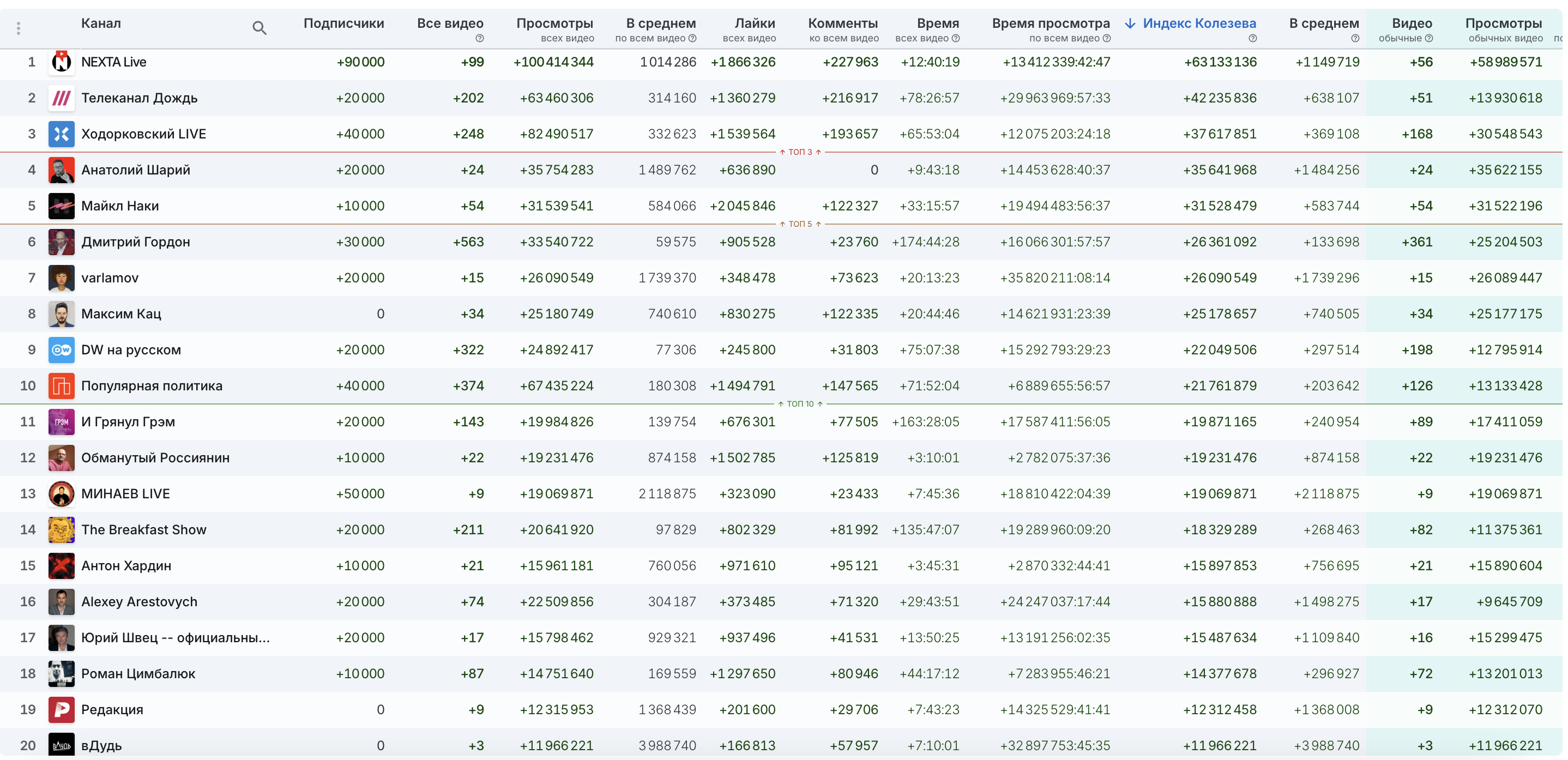Screen dimensions: 1568x760
Task: Open NEXTA Live channel name link
Action: (114, 62)
